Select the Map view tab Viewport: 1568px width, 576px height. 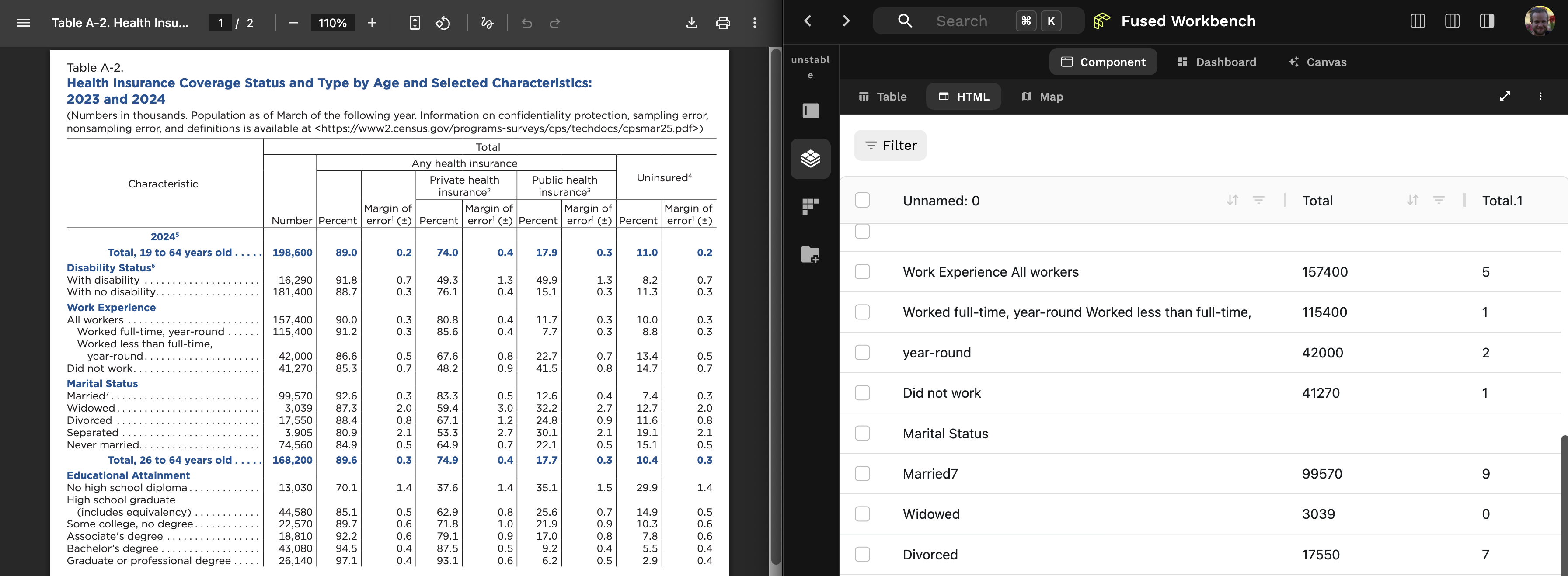tap(1042, 97)
